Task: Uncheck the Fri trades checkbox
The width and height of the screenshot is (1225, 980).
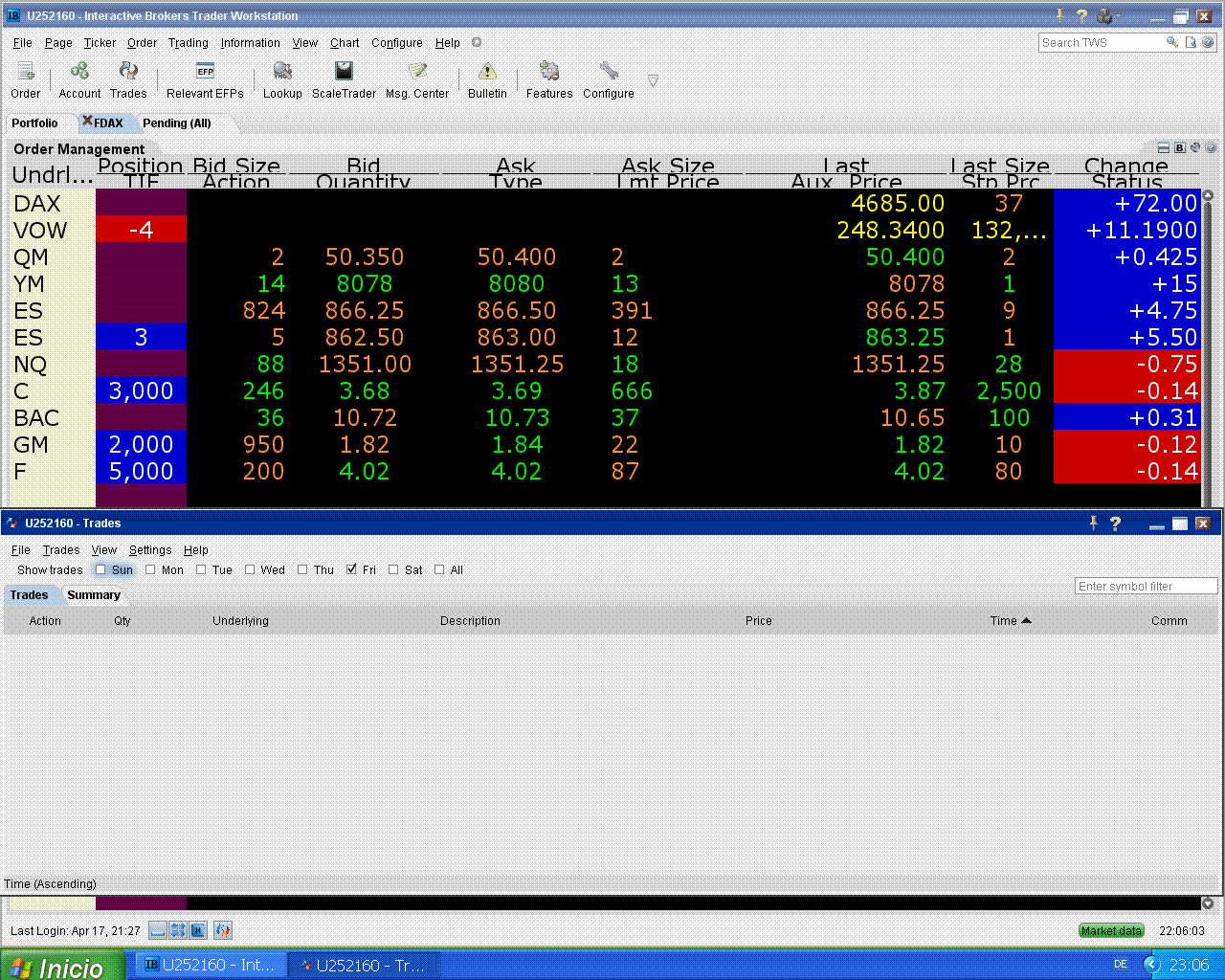Action: (352, 569)
